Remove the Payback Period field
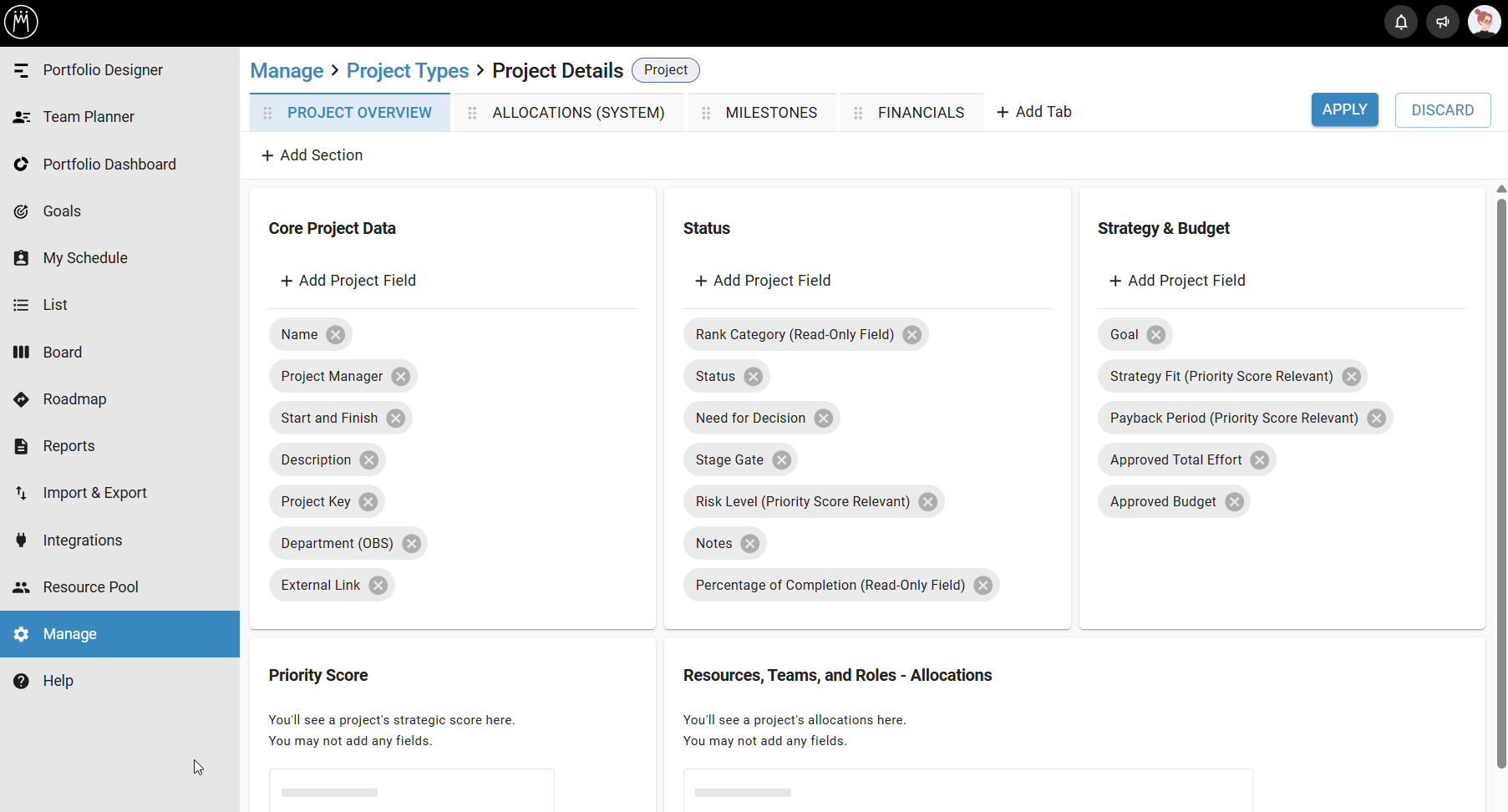This screenshot has height=812, width=1508. [1377, 419]
